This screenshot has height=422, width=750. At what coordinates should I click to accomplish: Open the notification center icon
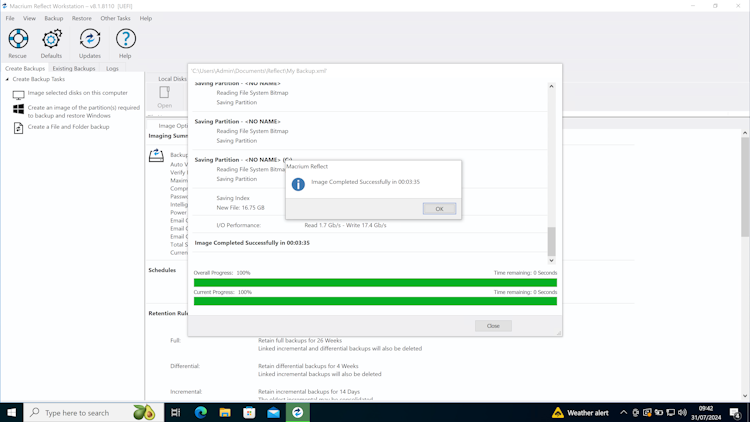click(736, 412)
